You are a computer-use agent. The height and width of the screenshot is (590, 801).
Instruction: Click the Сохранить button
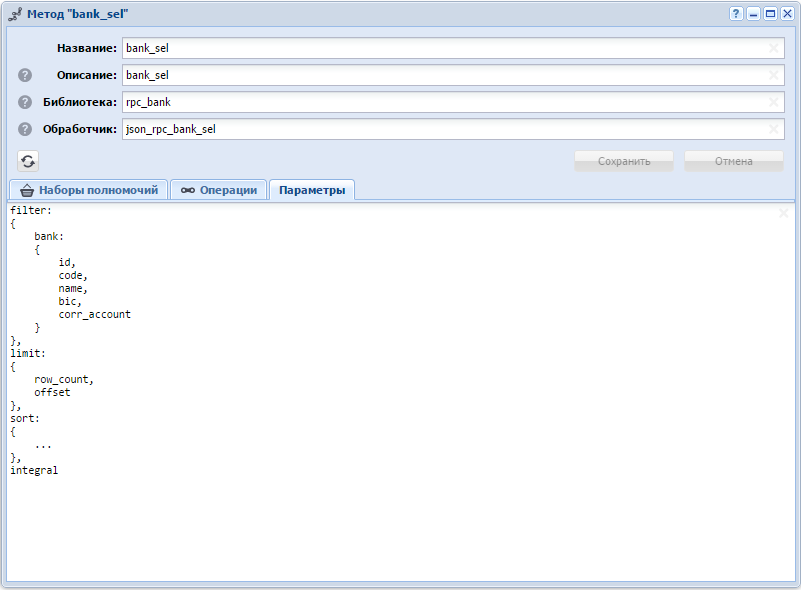coord(624,161)
